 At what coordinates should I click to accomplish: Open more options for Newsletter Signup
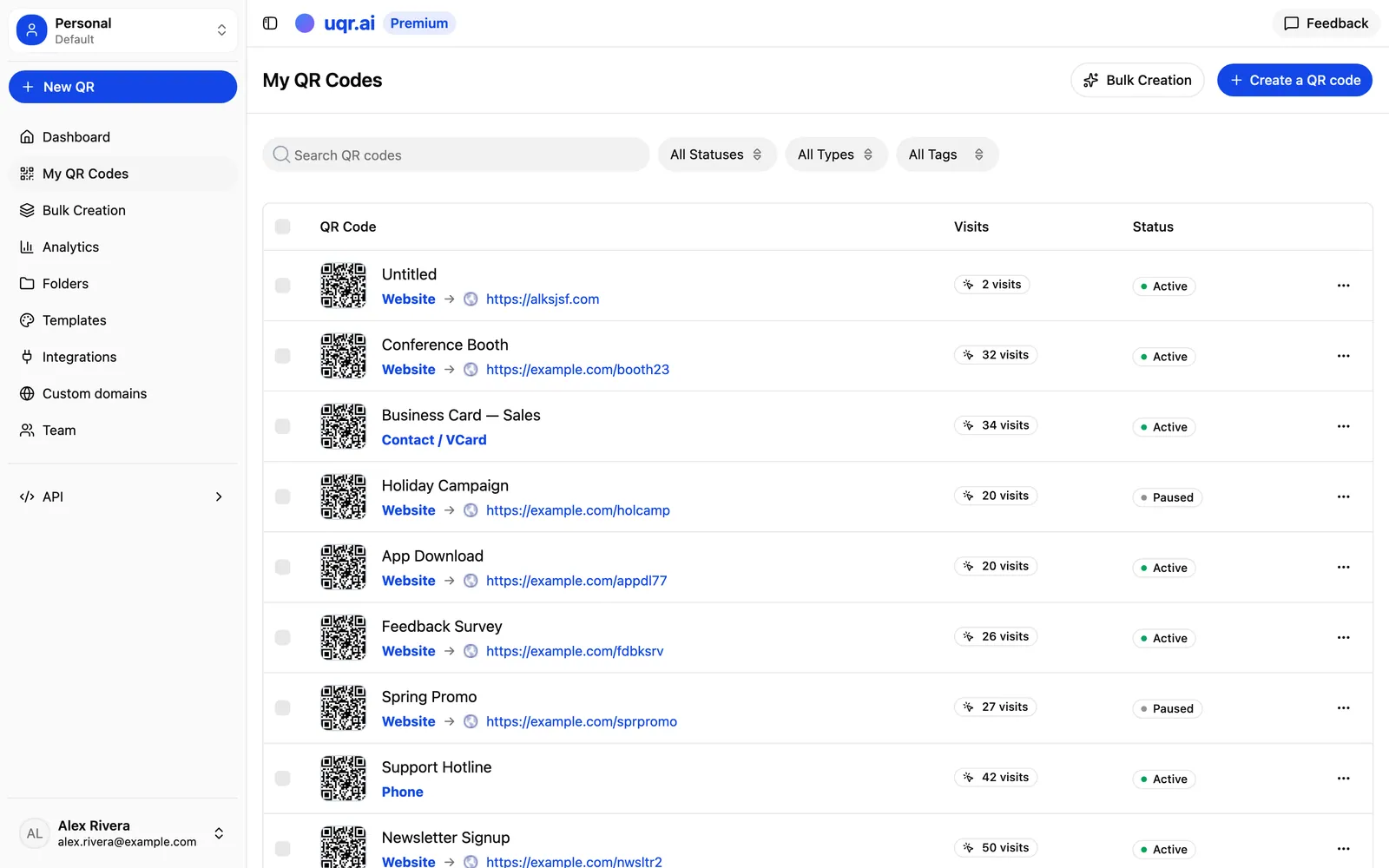pyautogui.click(x=1343, y=849)
